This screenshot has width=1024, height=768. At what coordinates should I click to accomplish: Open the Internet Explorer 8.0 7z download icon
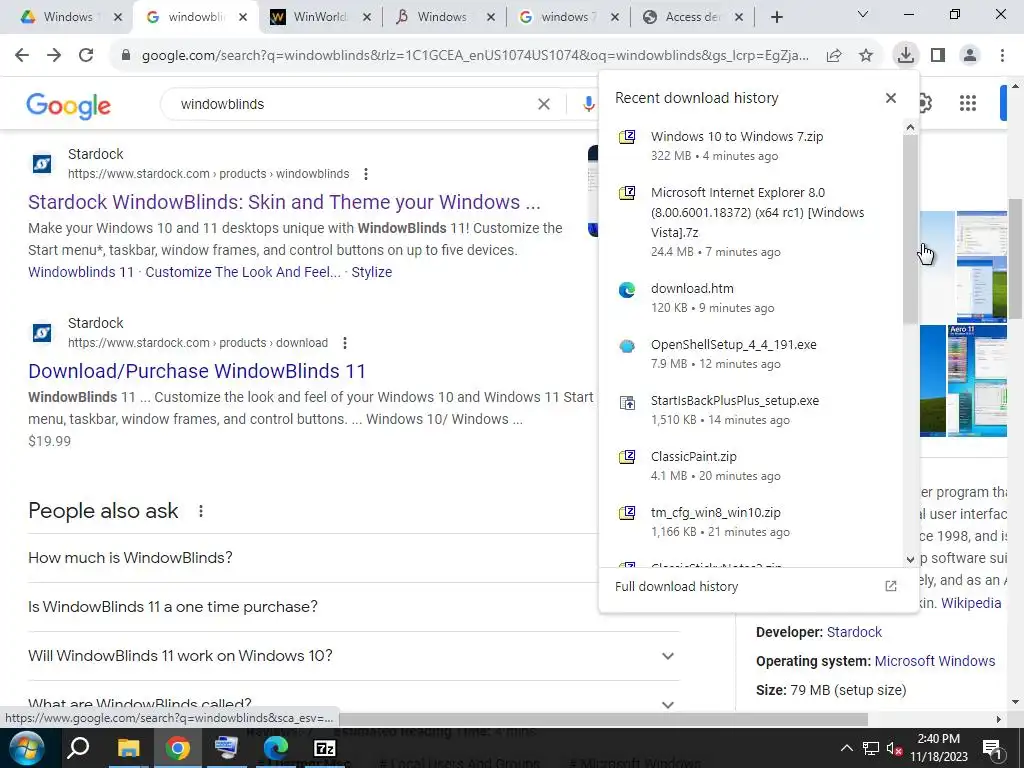click(627, 193)
